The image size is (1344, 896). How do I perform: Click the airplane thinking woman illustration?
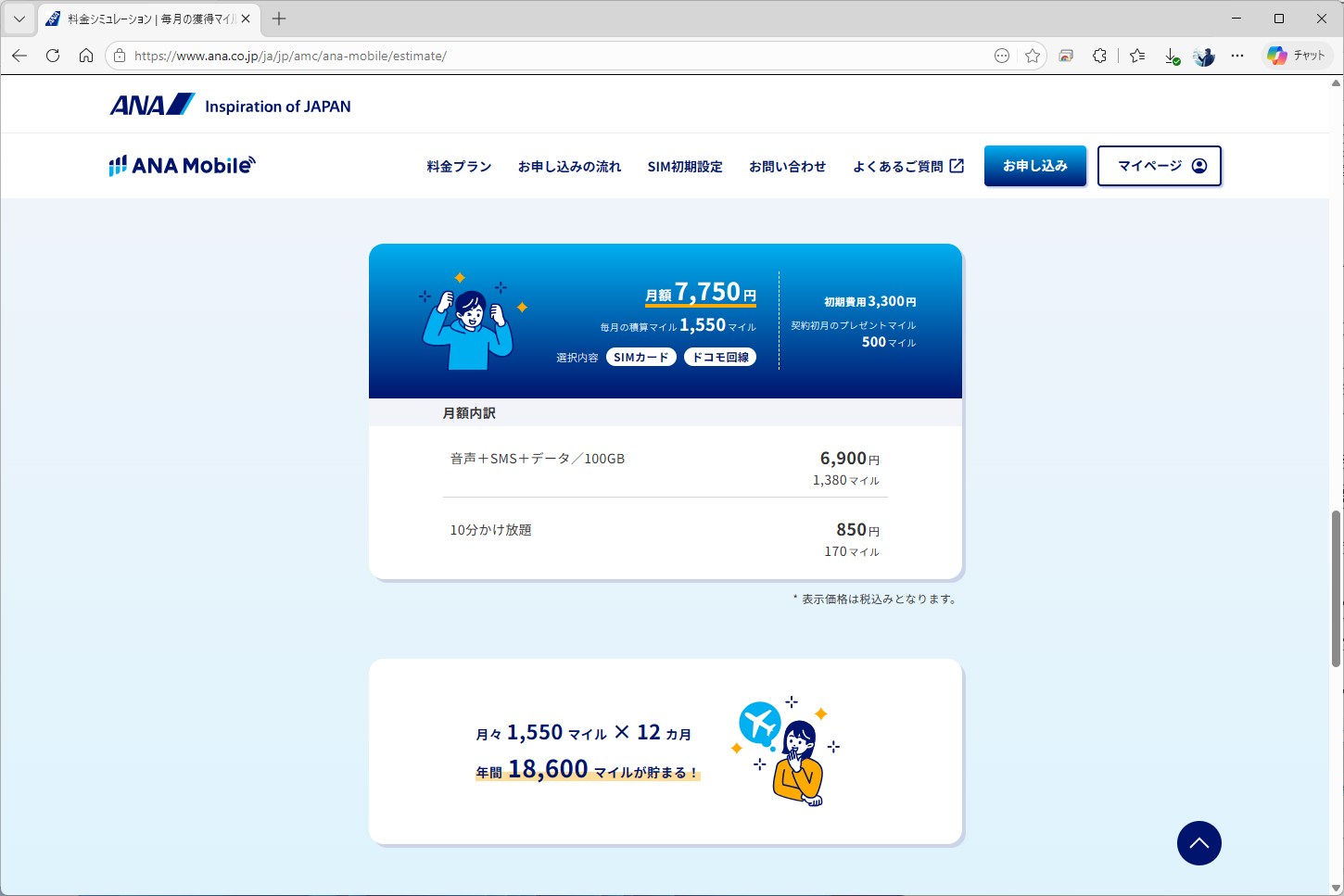click(786, 751)
